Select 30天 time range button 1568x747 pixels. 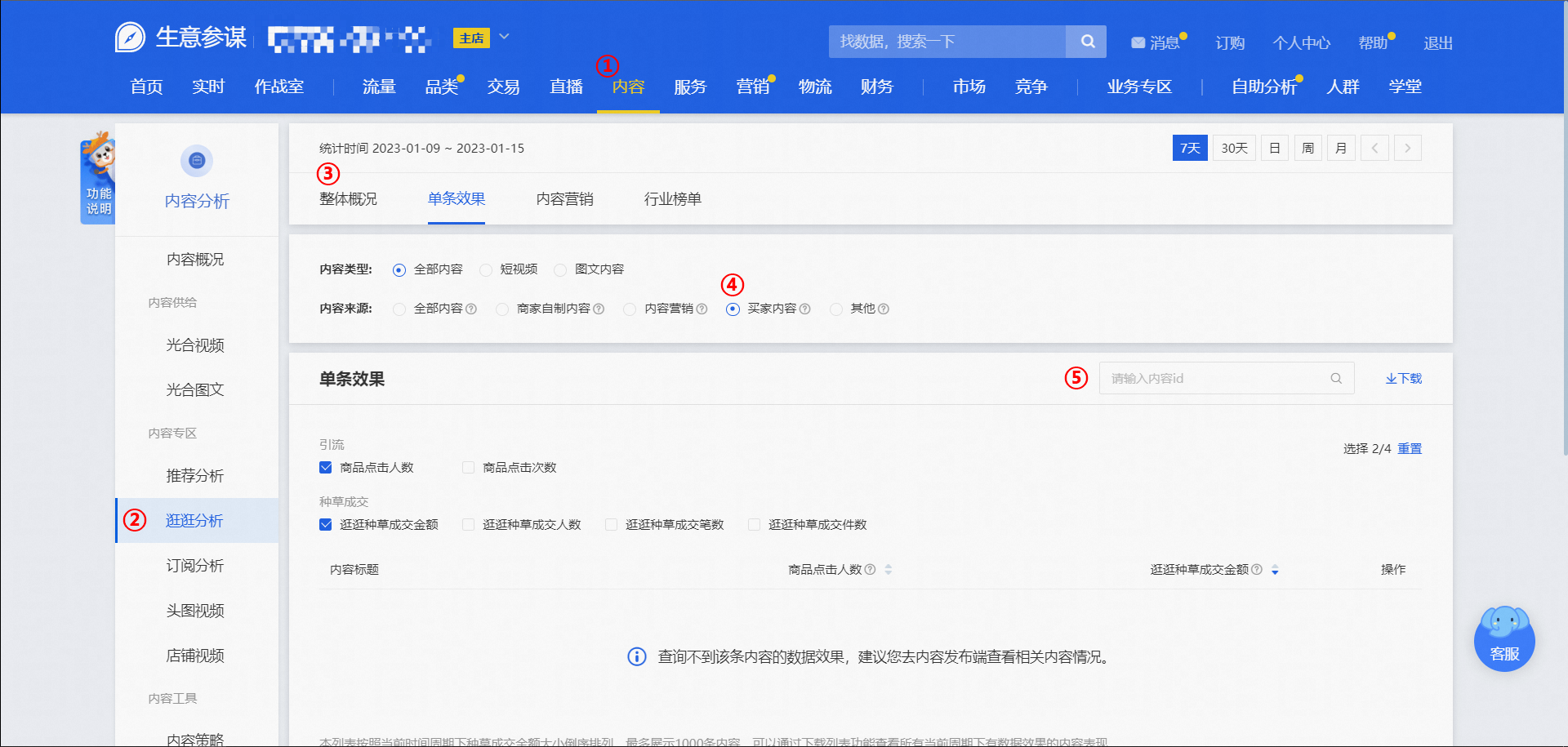tap(1234, 148)
